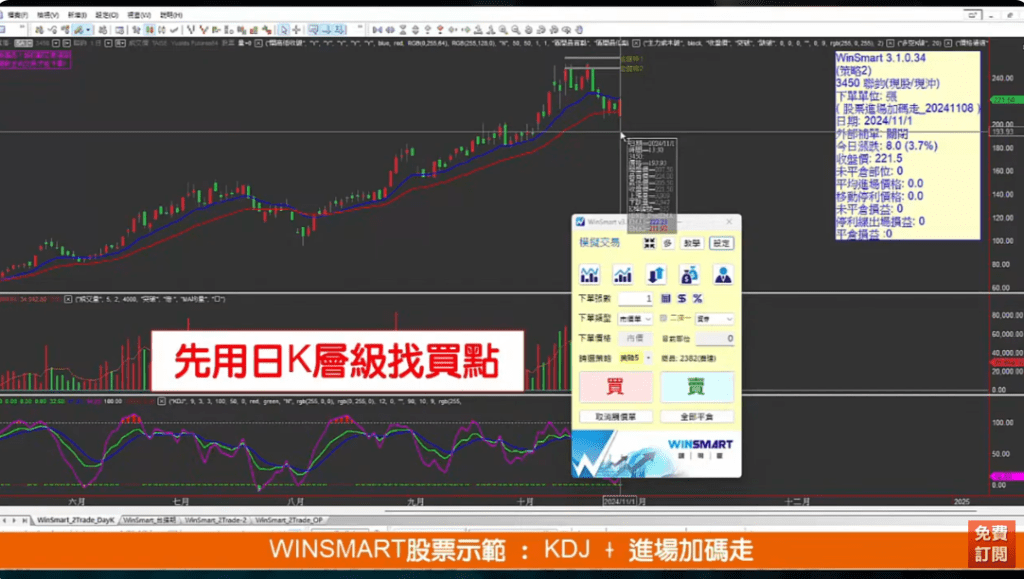Open the candlestick chart icon in WinSmart panel
The width and height of the screenshot is (1024, 579).
click(x=589, y=275)
